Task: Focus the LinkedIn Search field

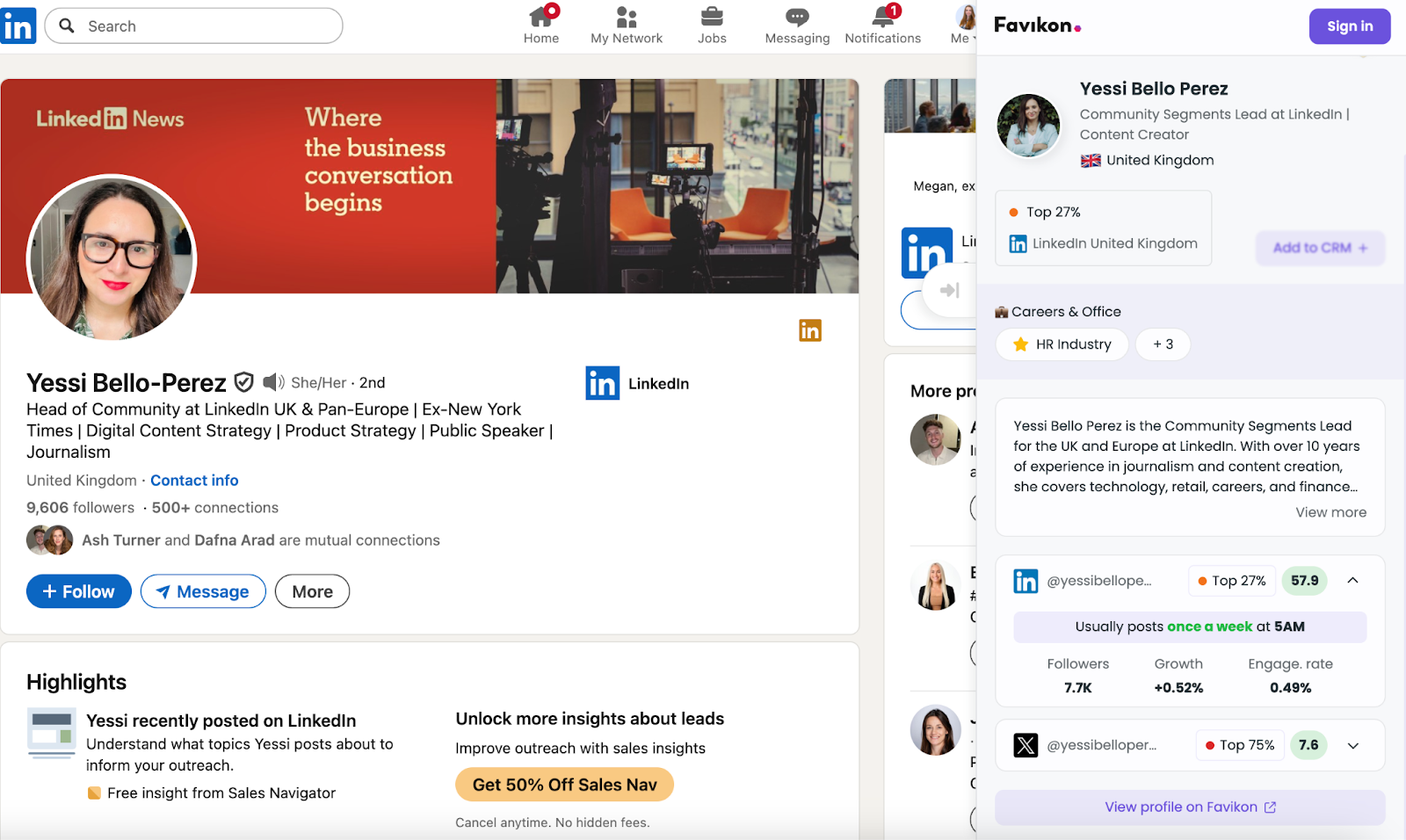Action: coord(193,25)
